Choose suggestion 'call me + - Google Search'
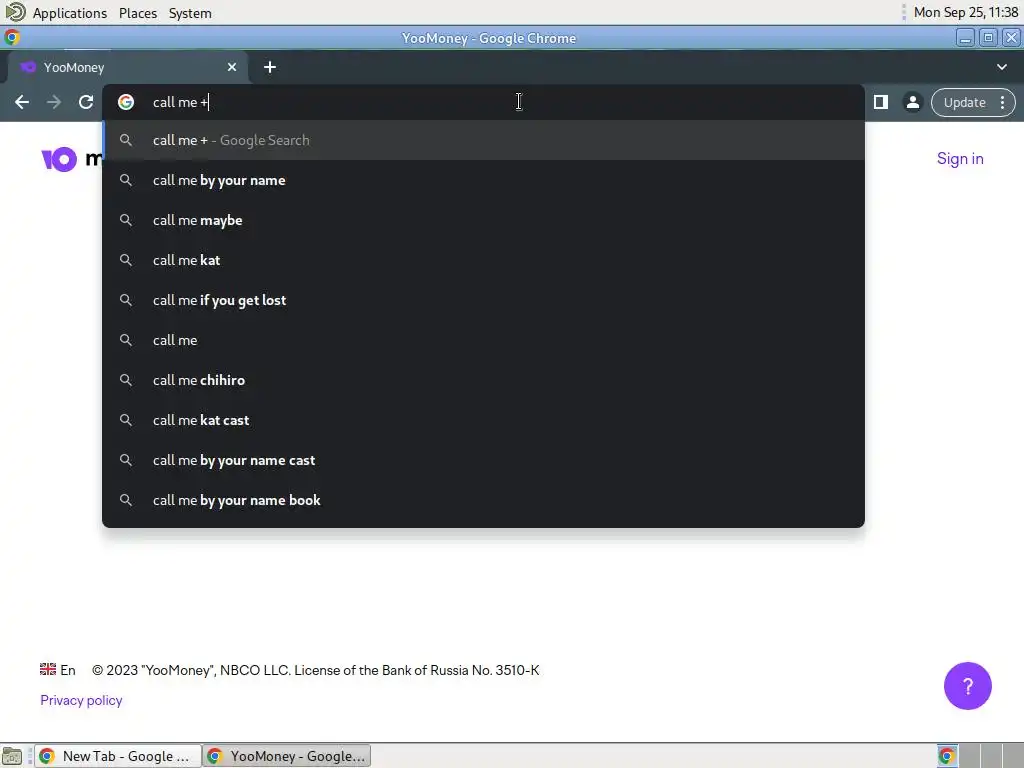 (x=483, y=140)
